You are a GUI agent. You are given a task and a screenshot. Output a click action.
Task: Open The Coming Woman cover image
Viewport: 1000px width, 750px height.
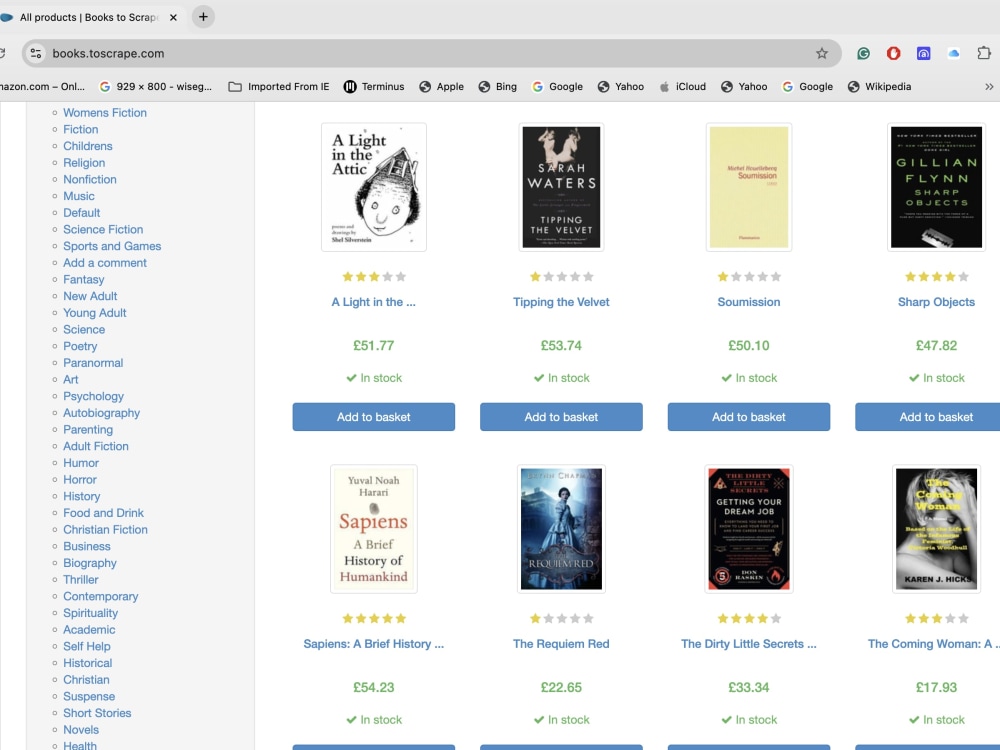(x=936, y=529)
